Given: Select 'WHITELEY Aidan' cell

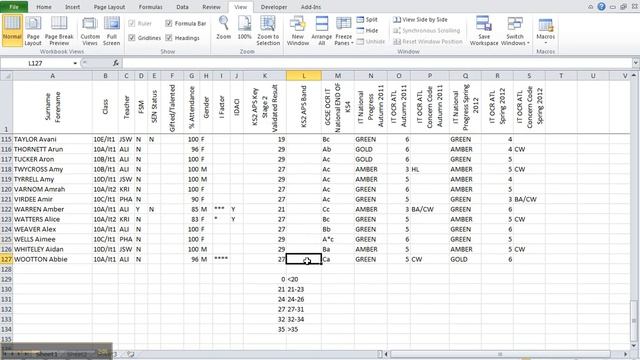Looking at the screenshot, I should (52, 249).
